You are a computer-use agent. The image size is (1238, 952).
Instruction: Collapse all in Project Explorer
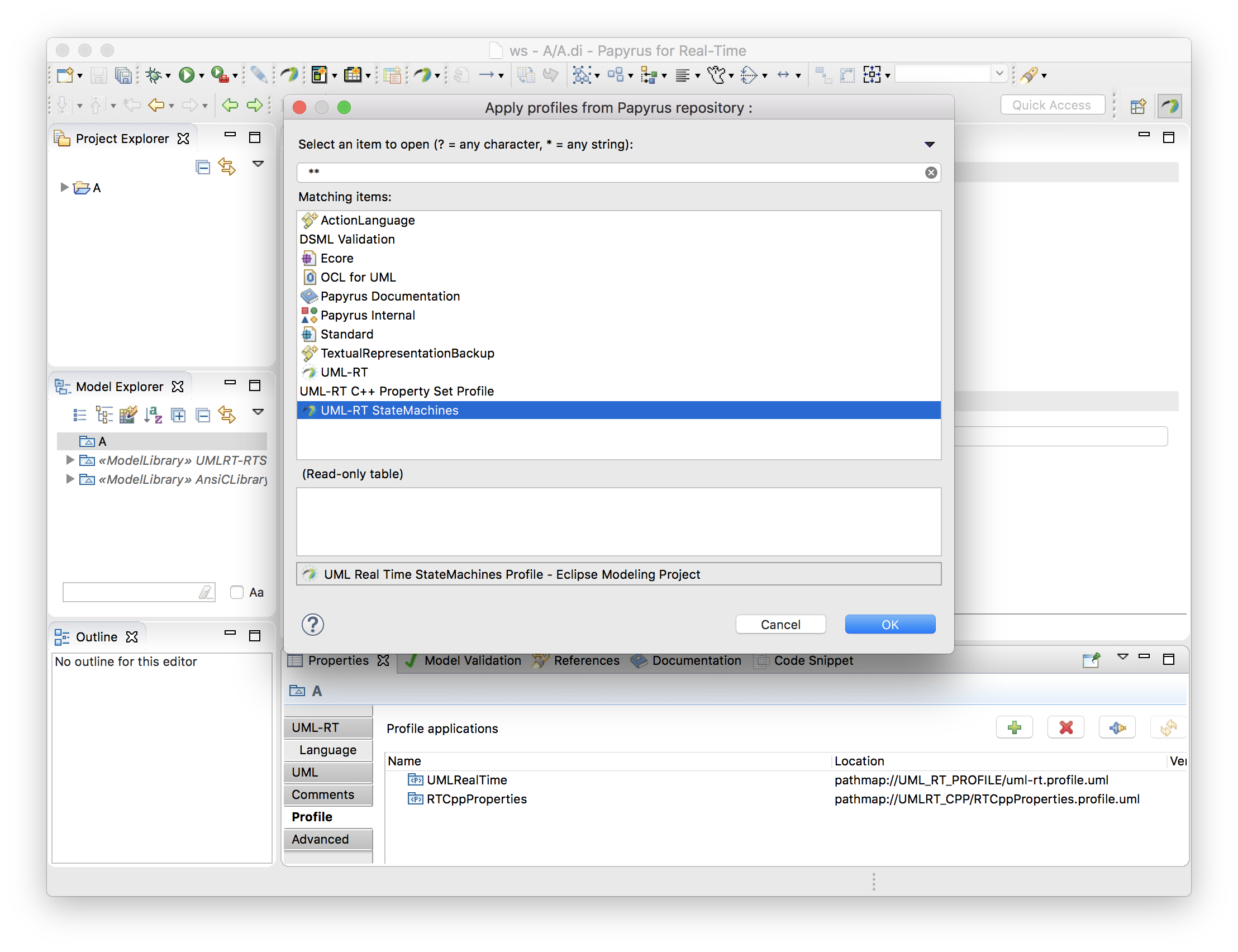point(203,166)
